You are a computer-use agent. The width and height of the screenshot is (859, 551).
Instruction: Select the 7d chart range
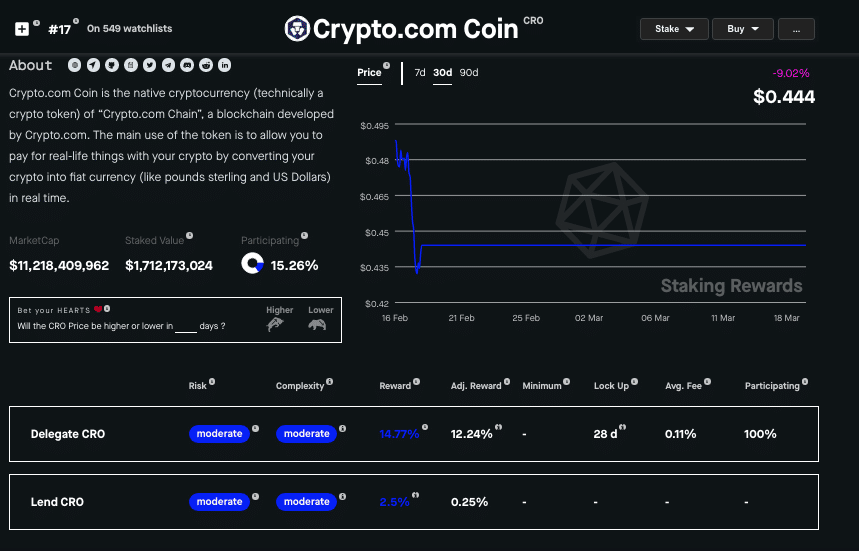click(x=420, y=73)
